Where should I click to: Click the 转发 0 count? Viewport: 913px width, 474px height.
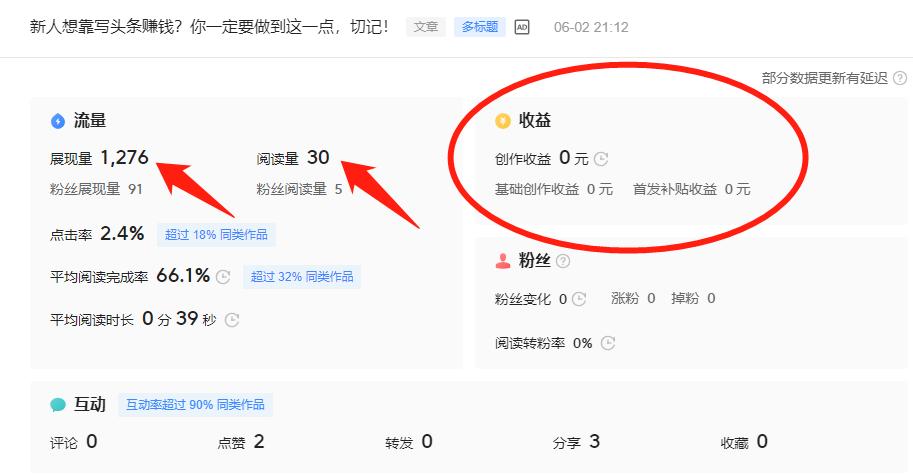pyautogui.click(x=409, y=442)
